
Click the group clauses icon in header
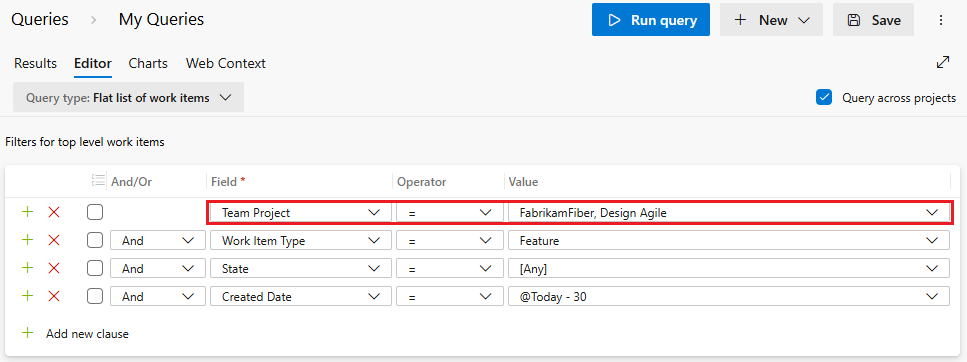tap(97, 180)
